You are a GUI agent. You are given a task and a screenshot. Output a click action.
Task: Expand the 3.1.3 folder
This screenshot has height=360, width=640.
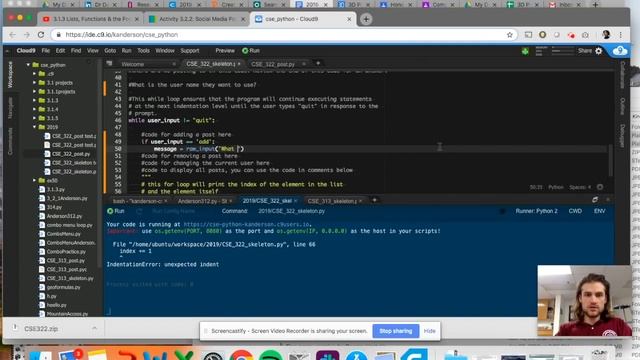[x=35, y=100]
